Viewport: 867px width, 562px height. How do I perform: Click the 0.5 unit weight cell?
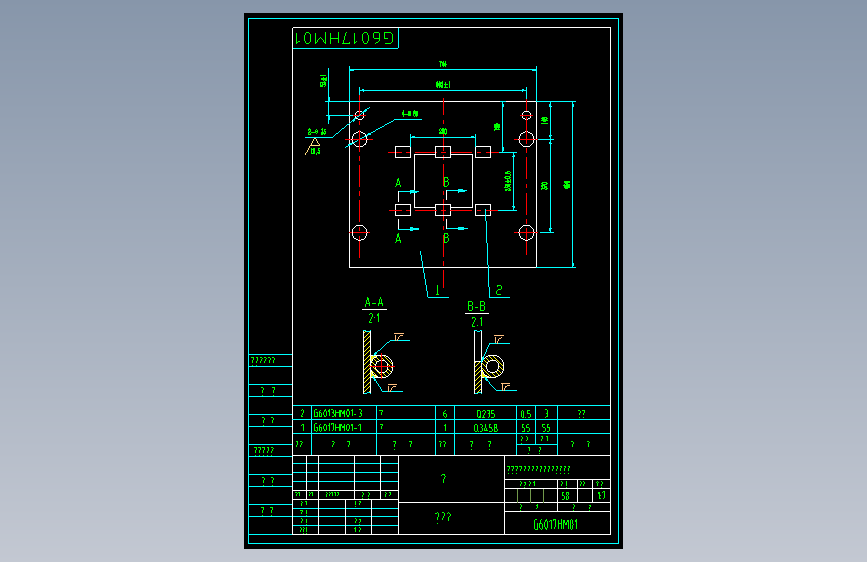[525, 414]
